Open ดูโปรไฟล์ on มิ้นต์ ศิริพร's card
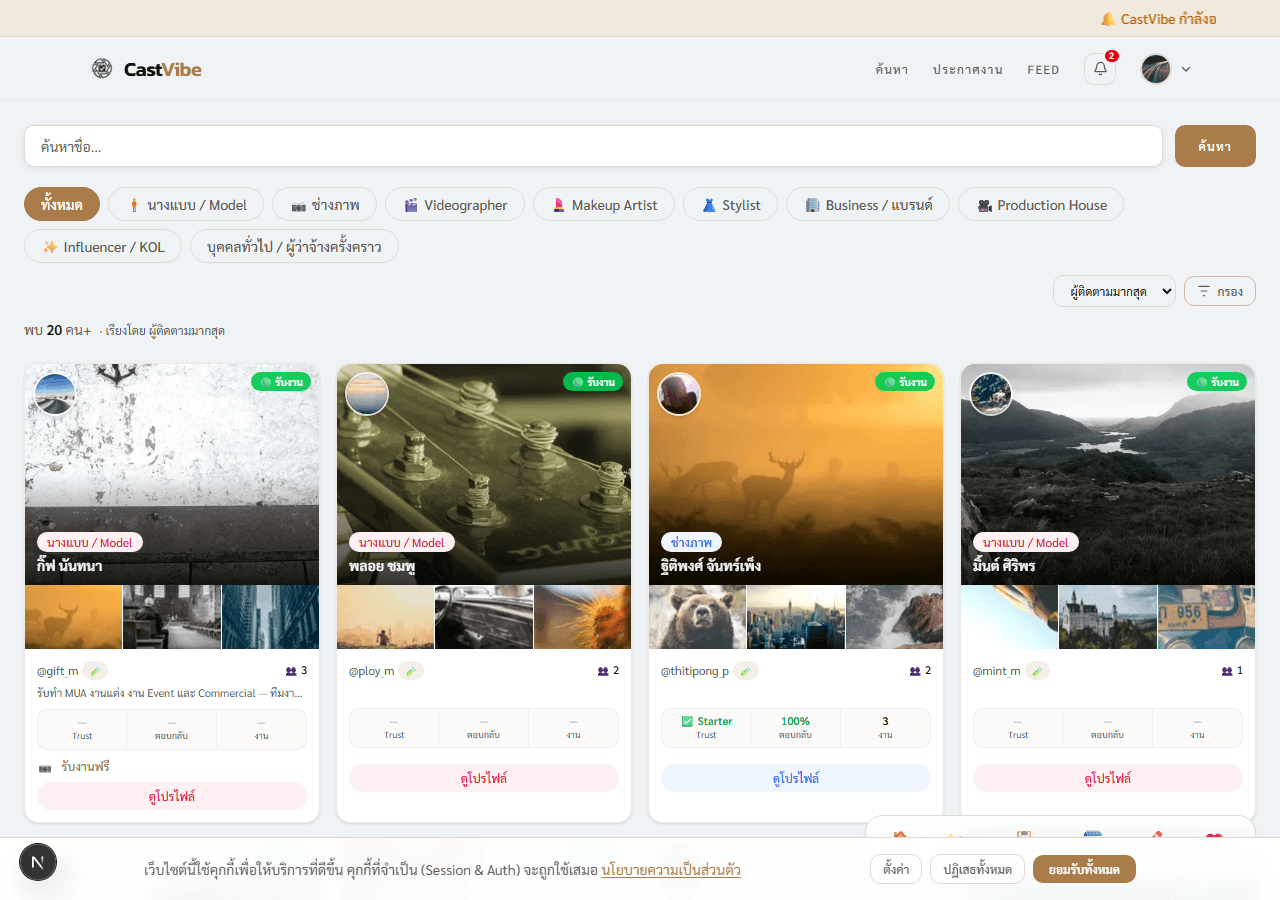The width and height of the screenshot is (1280, 900). [x=1108, y=778]
